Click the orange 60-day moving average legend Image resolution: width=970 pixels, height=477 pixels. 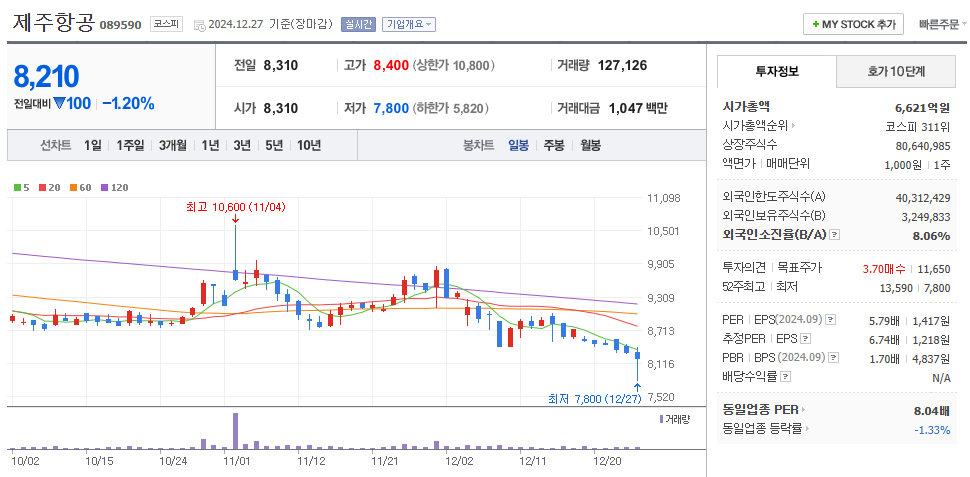coord(80,187)
